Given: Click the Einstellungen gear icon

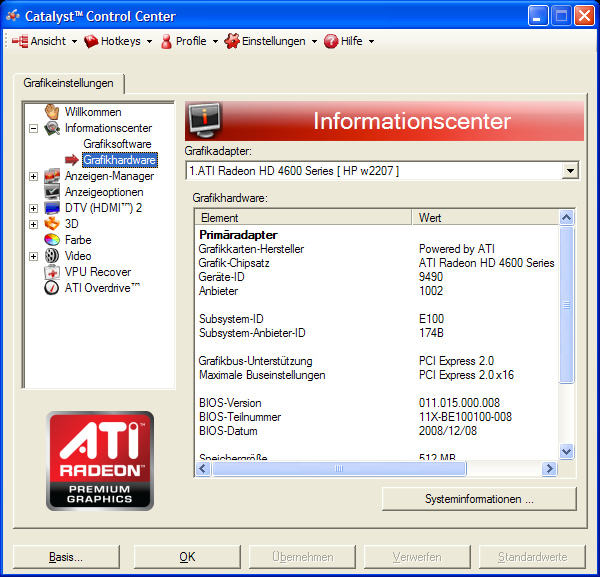Looking at the screenshot, I should pyautogui.click(x=232, y=41).
